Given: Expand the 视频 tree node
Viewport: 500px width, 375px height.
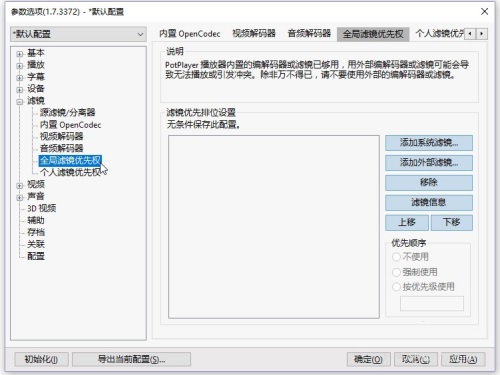Looking at the screenshot, I should coord(20,185).
